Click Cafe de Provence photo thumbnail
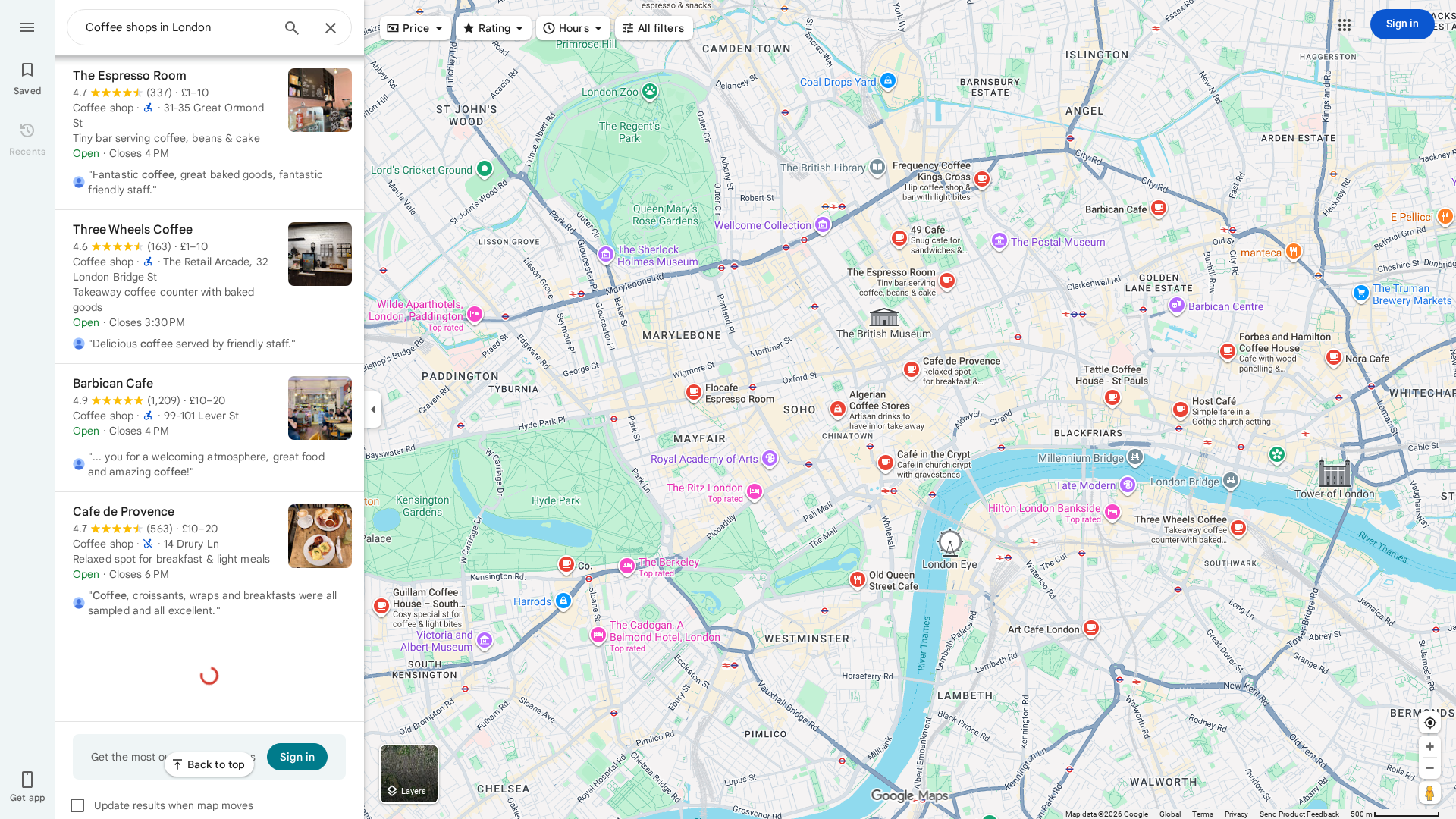The width and height of the screenshot is (1456, 819). tap(320, 536)
